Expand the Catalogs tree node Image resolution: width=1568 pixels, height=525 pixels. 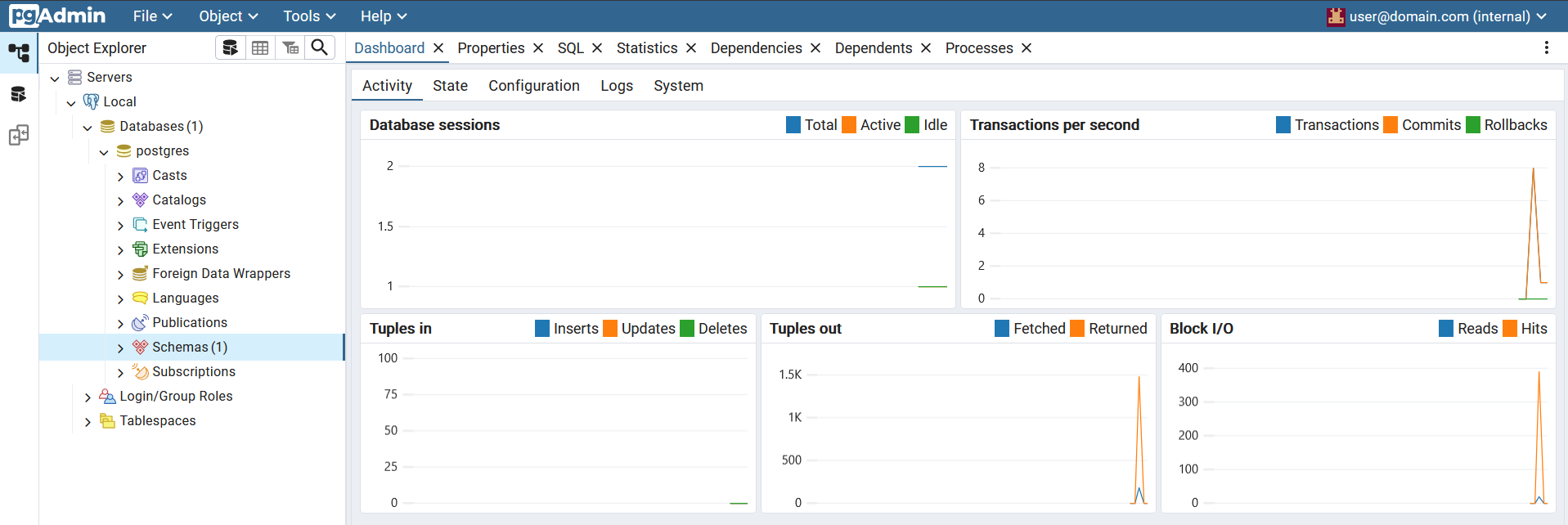tap(120, 200)
